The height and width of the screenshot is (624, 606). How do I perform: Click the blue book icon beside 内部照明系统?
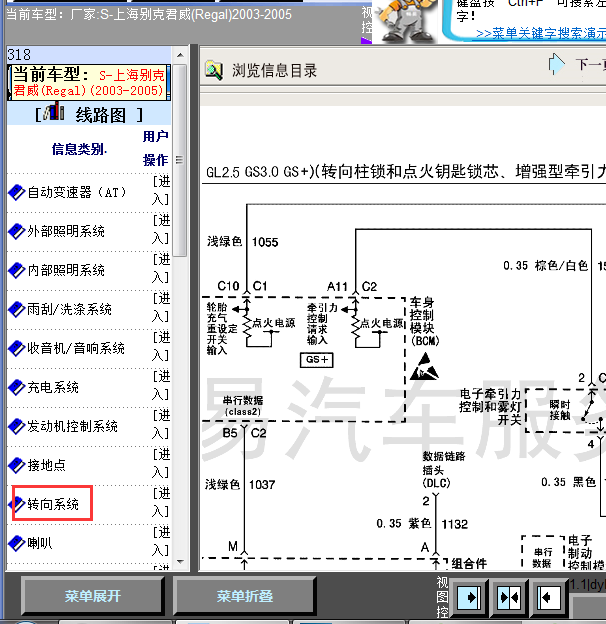(x=17, y=271)
